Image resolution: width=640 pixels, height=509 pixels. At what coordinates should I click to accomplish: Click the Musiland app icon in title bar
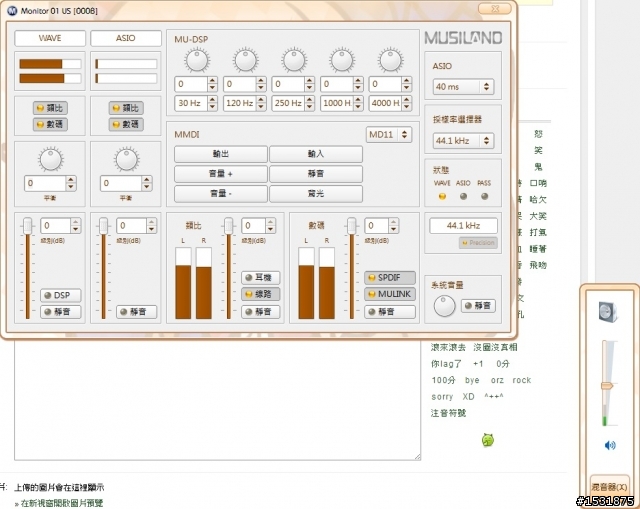tap(12, 11)
